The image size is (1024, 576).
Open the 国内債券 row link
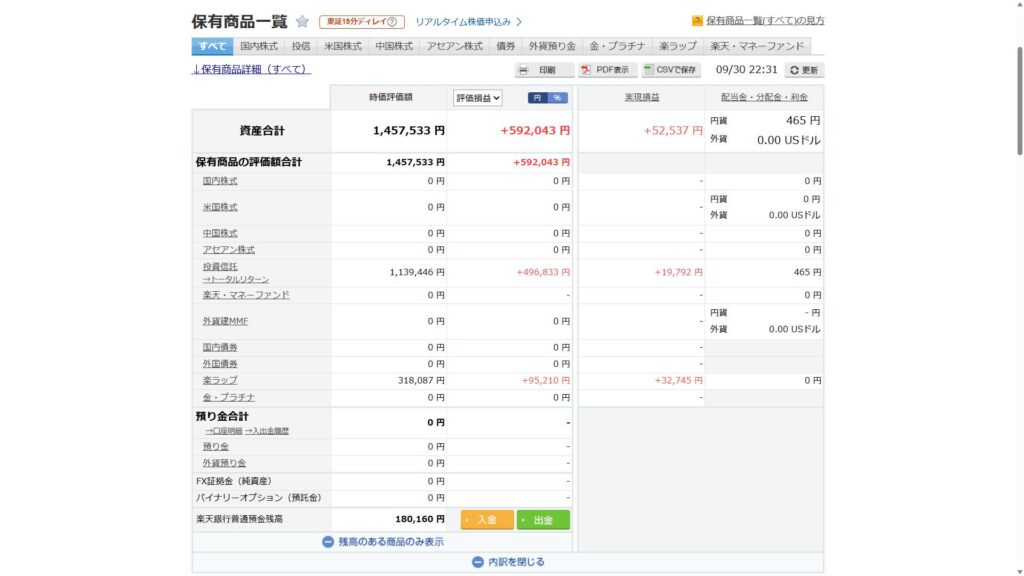click(x=220, y=347)
